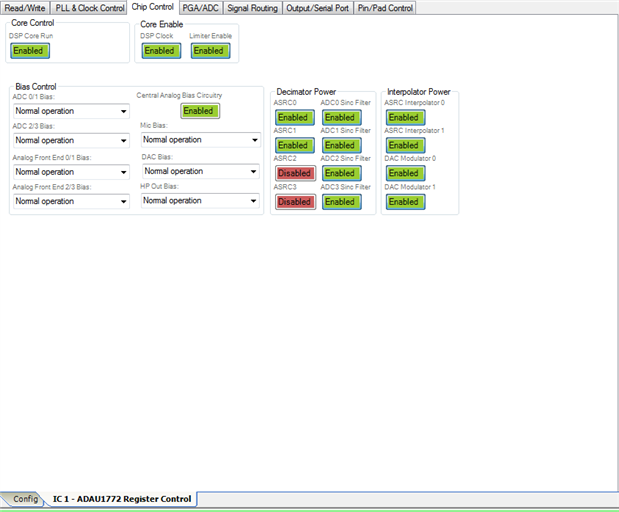This screenshot has height=512, width=619.
Task: Disable the ASRC1 decimator
Action: [x=294, y=146]
